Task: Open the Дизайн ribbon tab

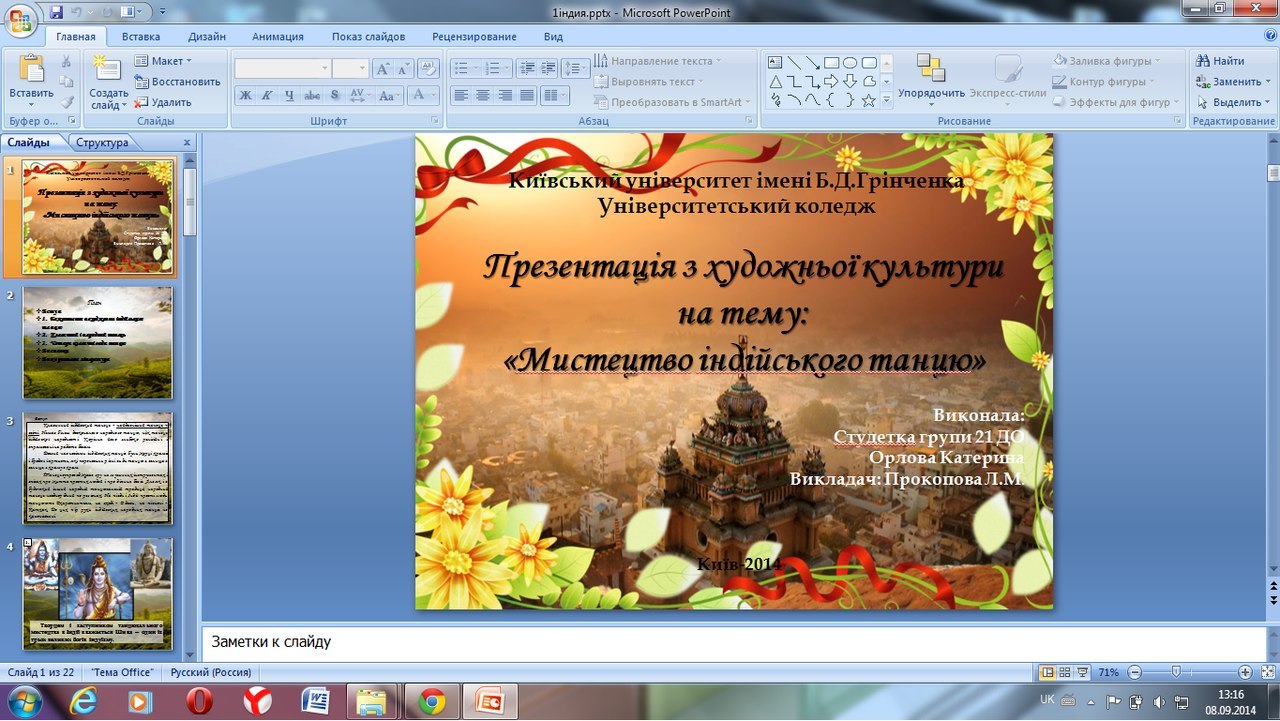Action: 206,37
